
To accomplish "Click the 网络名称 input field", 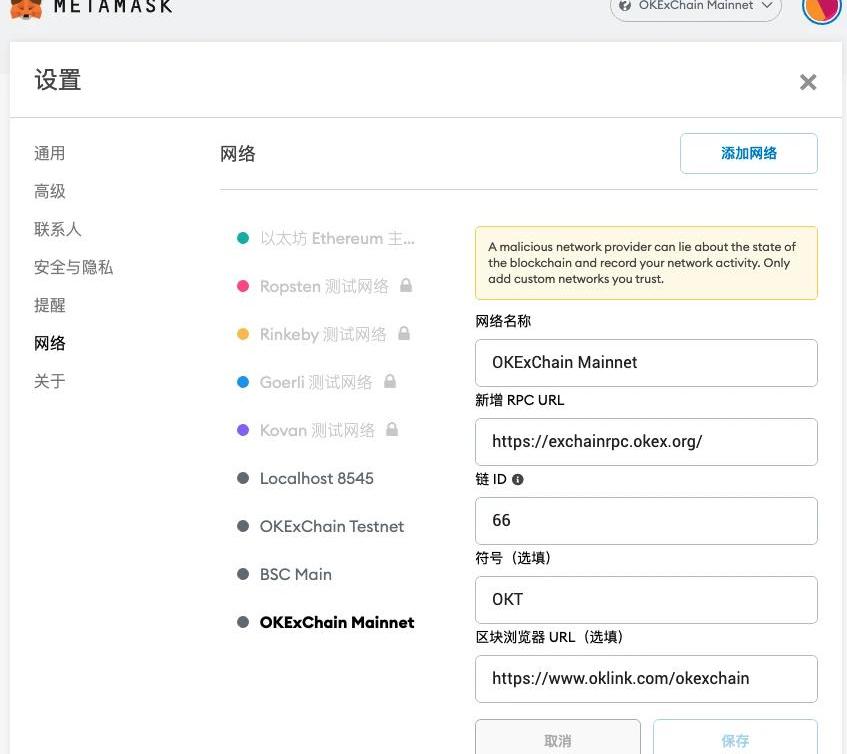I will (x=646, y=362).
